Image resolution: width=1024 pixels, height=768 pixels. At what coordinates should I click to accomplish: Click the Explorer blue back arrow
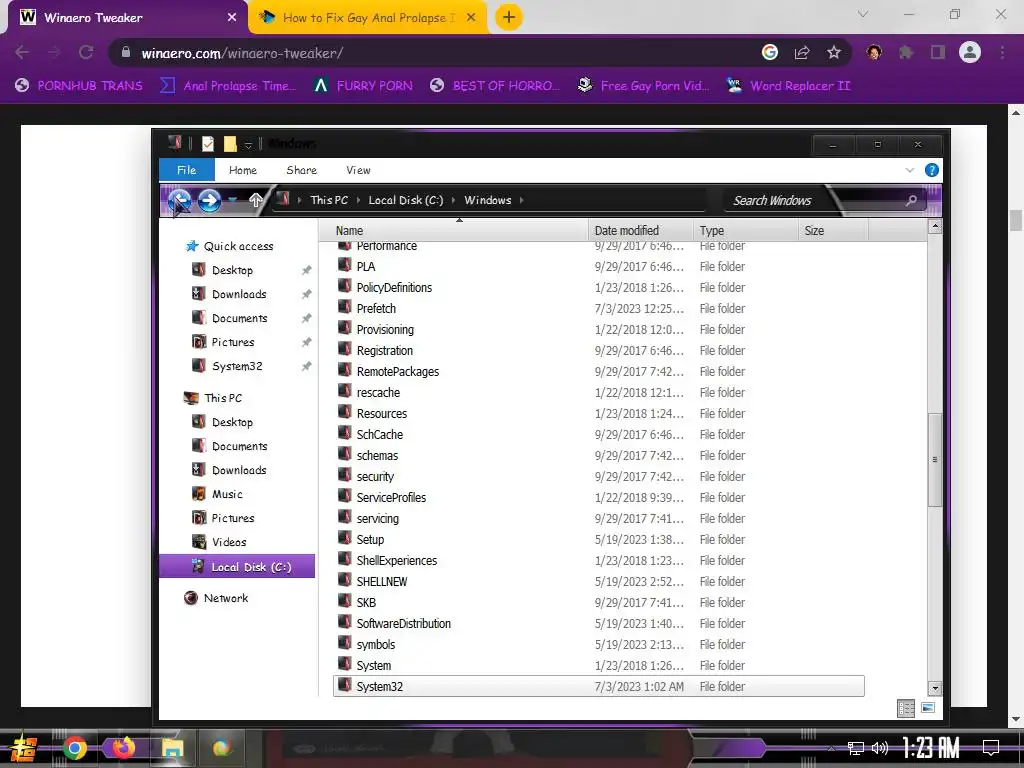180,200
